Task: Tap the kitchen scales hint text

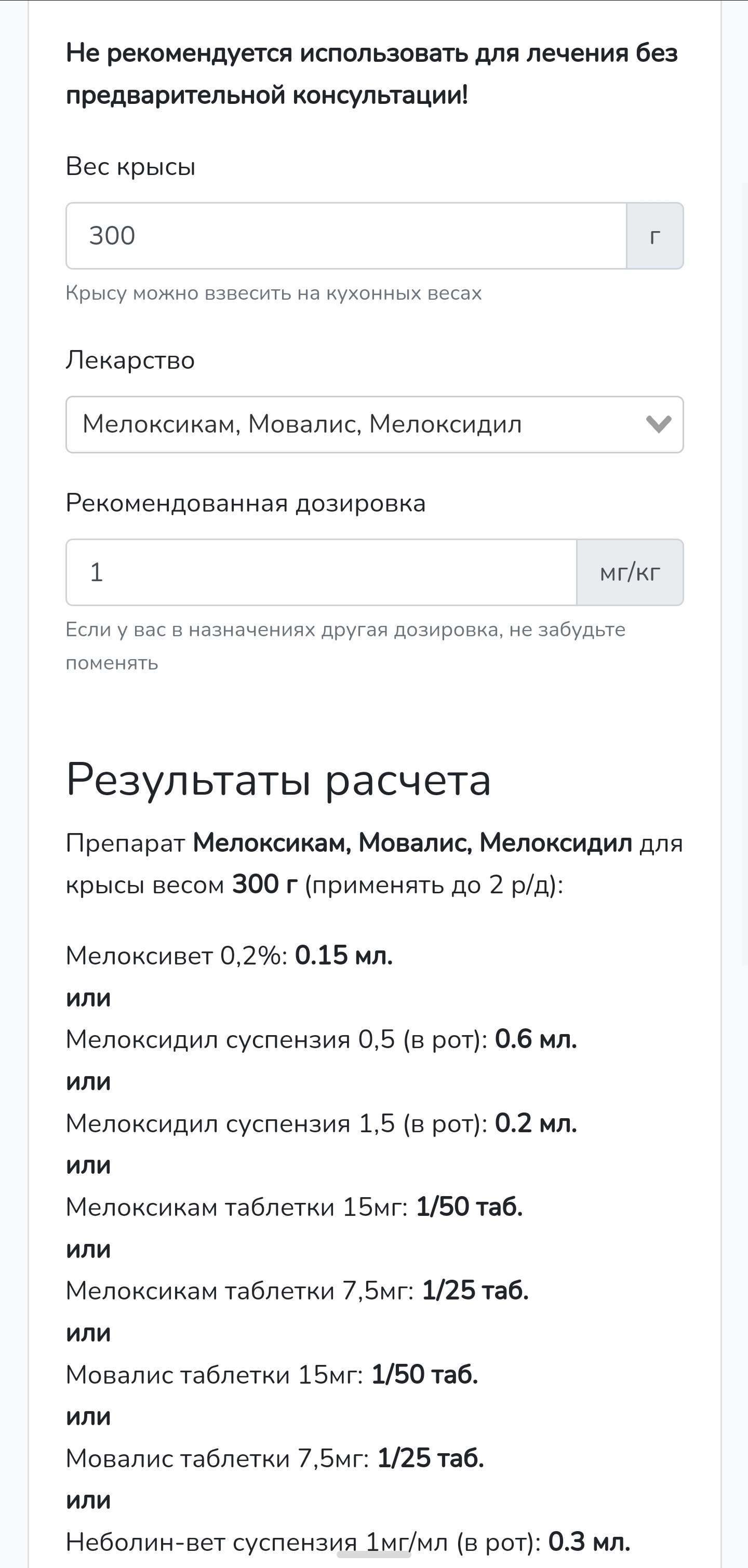Action: (x=273, y=293)
